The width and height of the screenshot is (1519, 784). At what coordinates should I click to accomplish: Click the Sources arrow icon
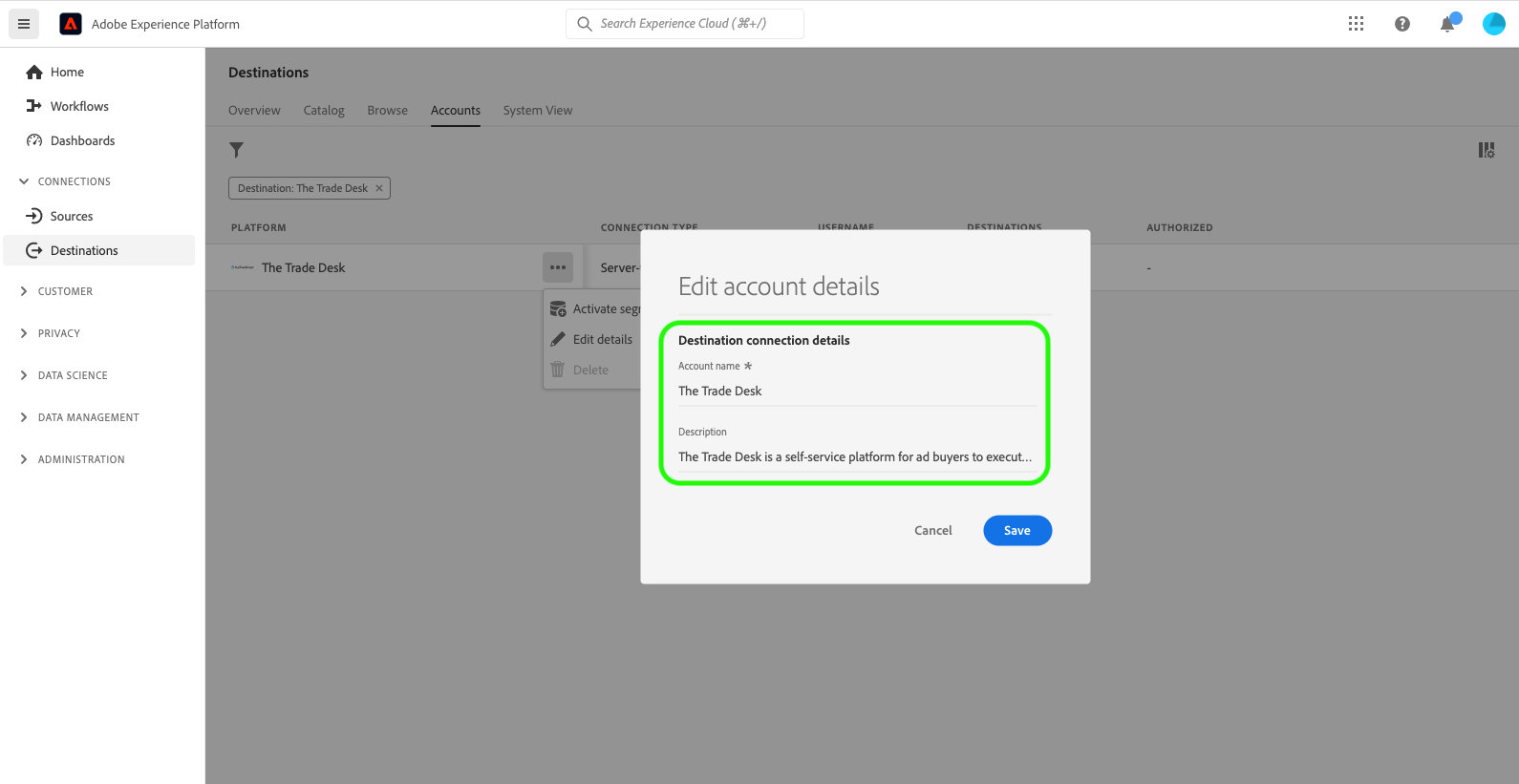point(34,216)
